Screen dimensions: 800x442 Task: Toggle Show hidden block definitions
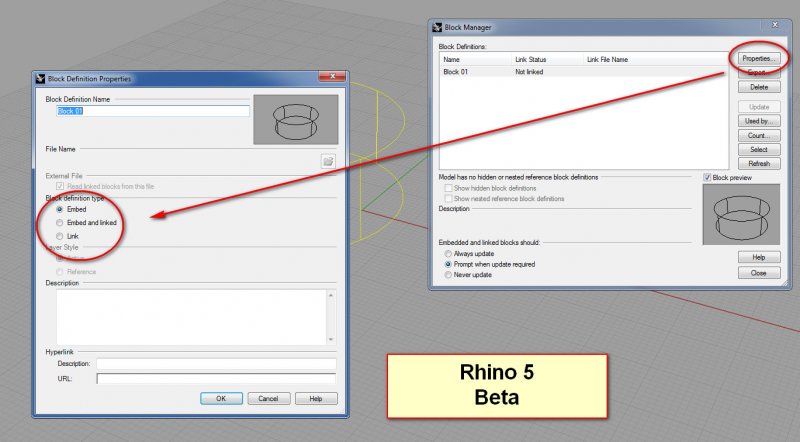click(448, 188)
